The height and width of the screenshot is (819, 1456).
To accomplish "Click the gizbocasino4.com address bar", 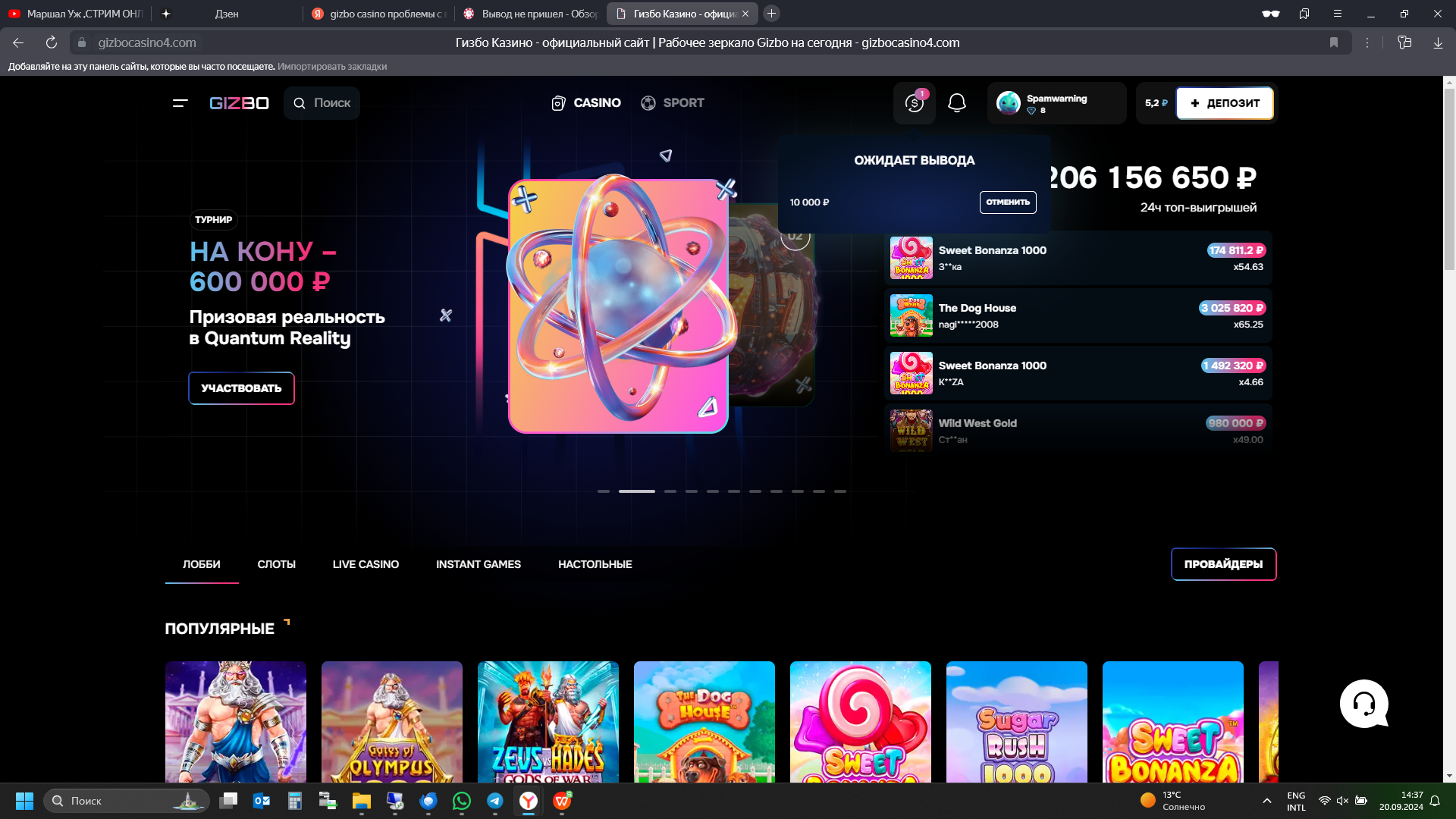I will pyautogui.click(x=146, y=42).
